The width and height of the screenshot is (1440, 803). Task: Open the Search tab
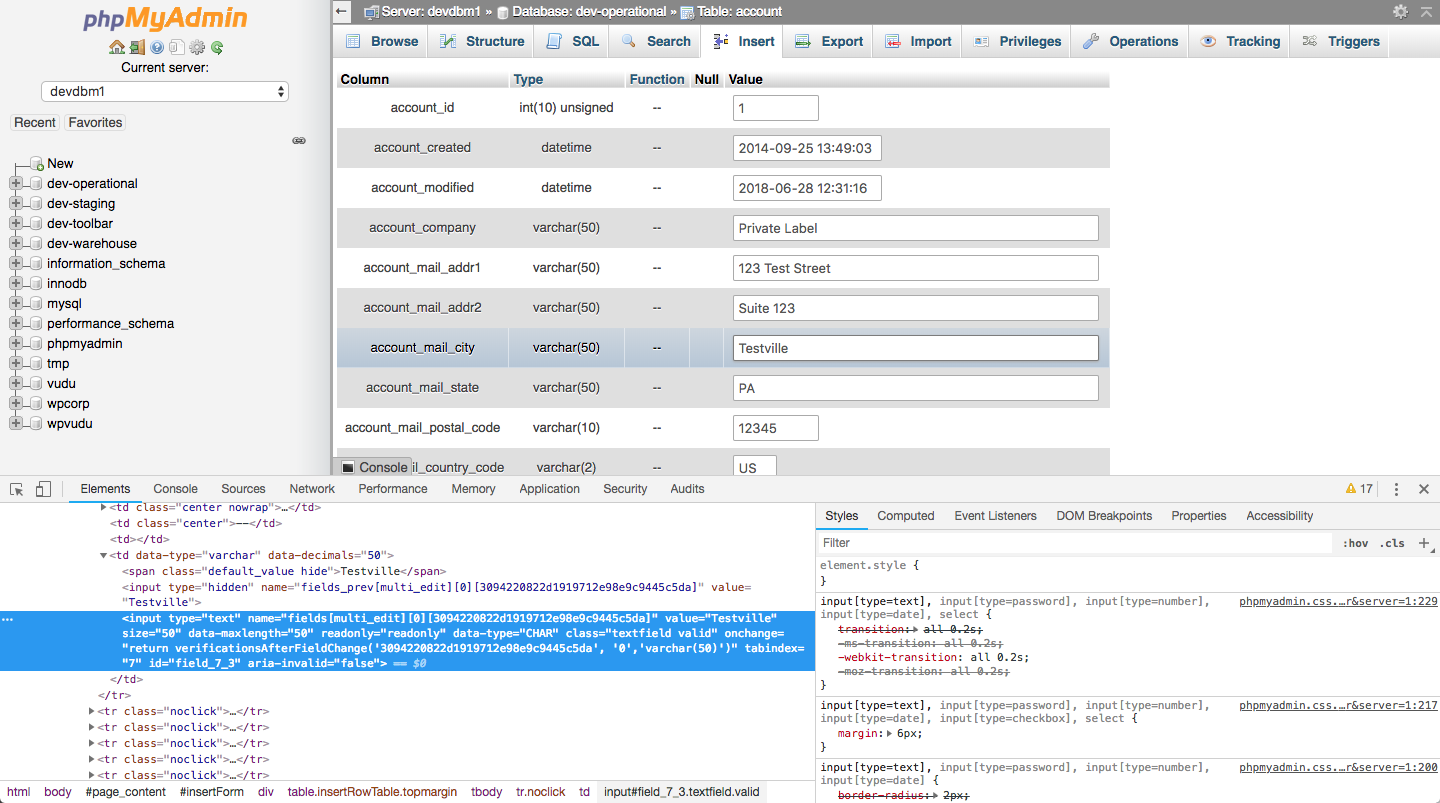[655, 41]
